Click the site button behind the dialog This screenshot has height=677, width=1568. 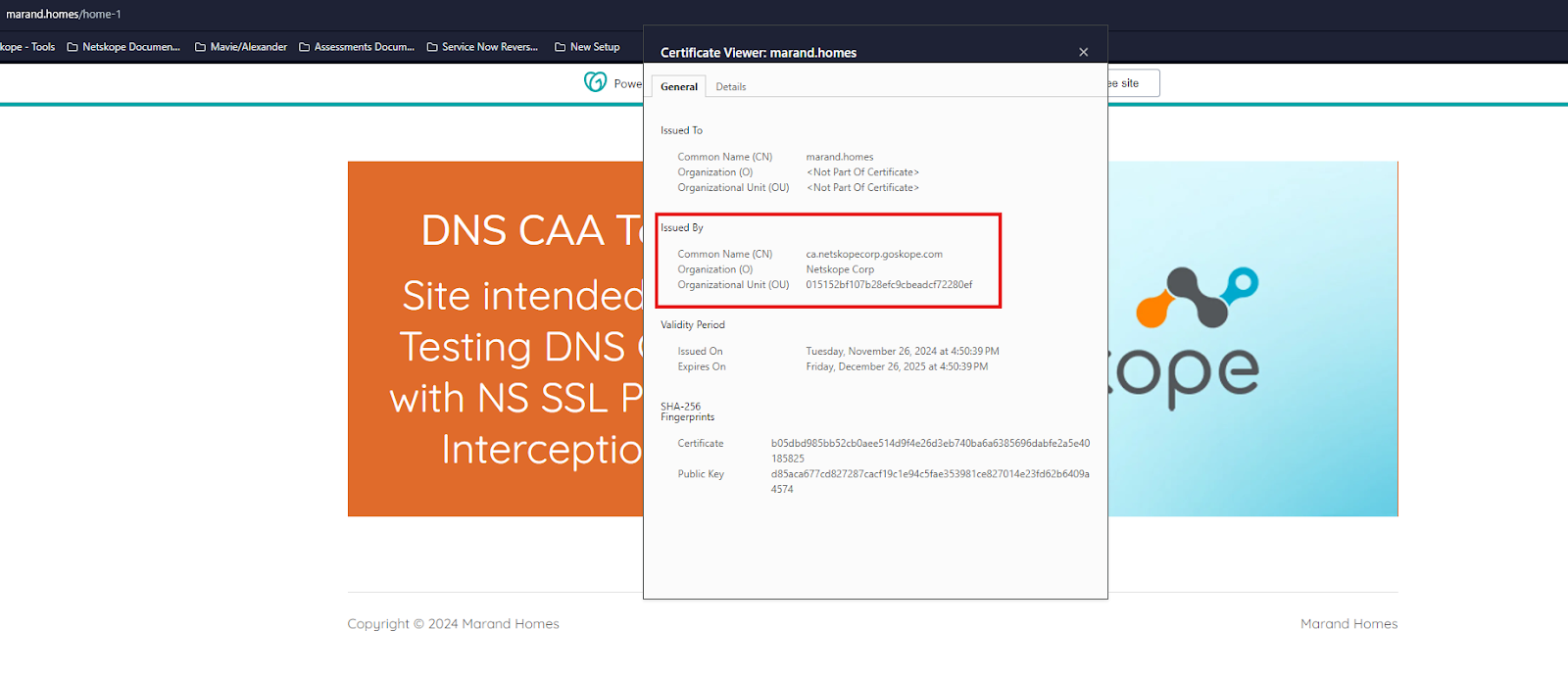click(1134, 83)
